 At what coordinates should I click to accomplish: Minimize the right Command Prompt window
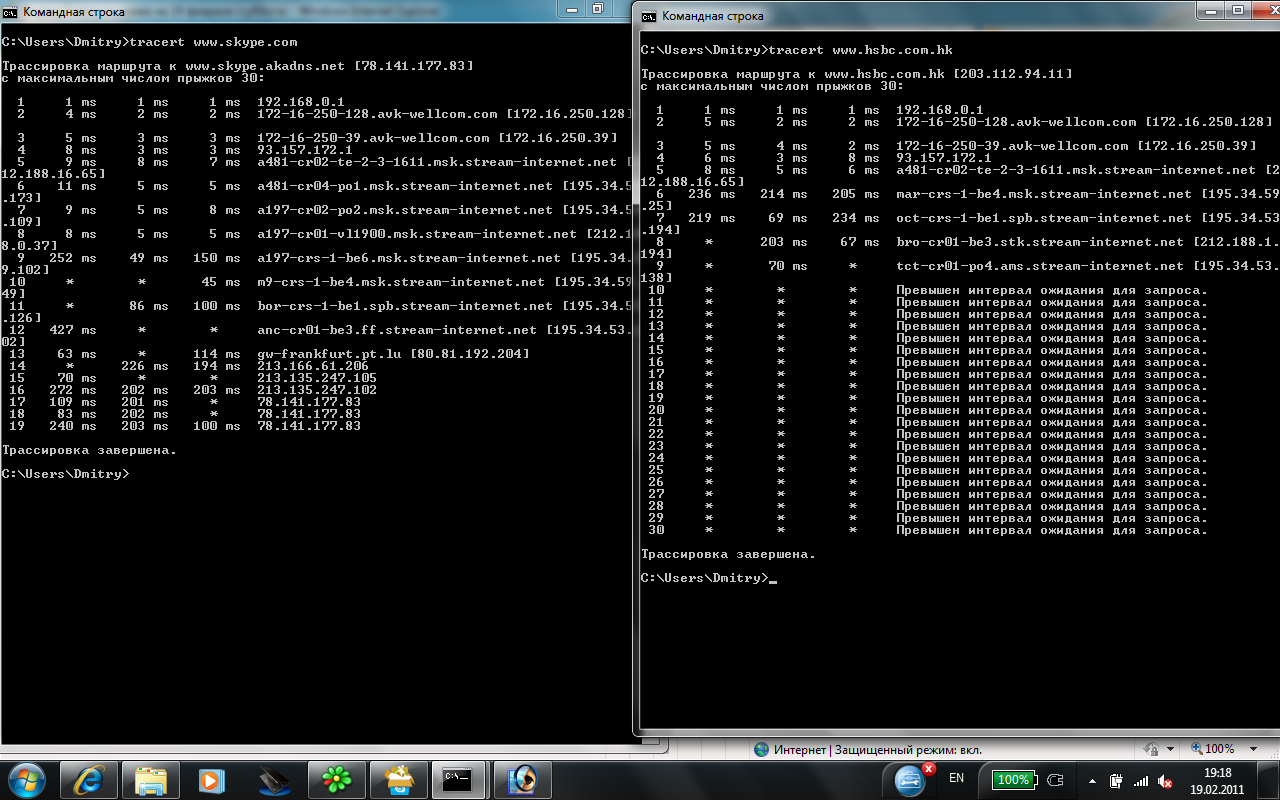[1209, 10]
